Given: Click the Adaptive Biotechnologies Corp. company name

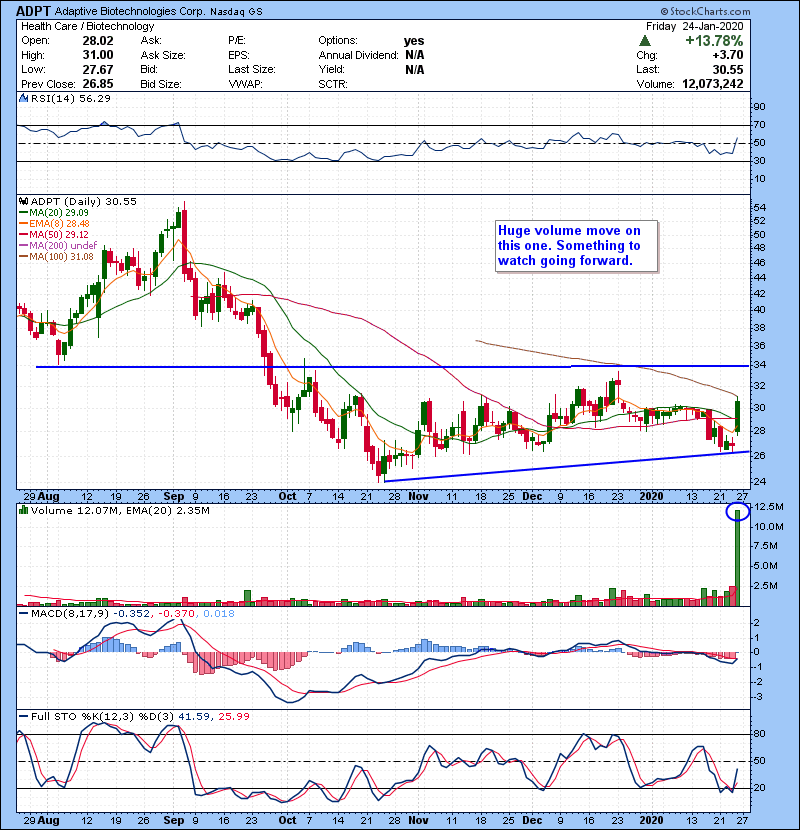Looking at the screenshot, I should (x=130, y=11).
